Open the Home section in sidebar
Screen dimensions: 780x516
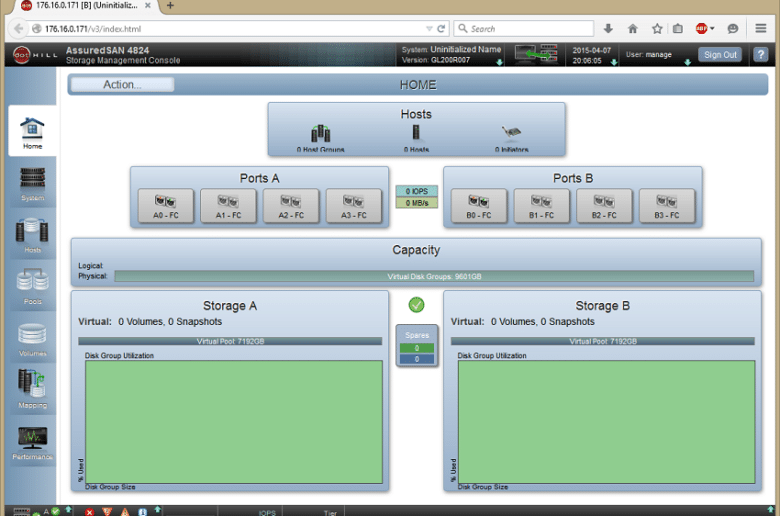[x=32, y=131]
